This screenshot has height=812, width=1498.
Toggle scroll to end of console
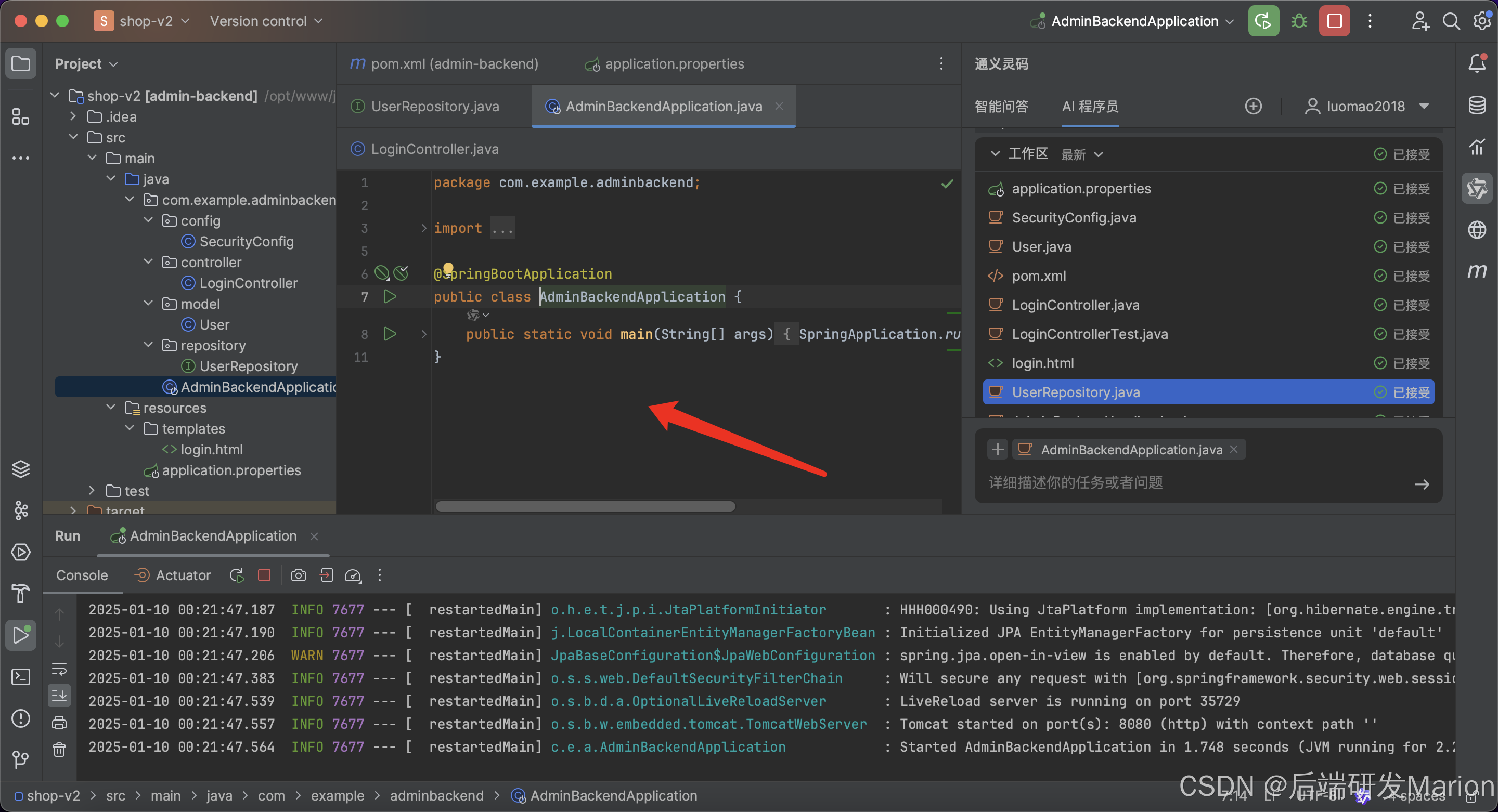(59, 695)
